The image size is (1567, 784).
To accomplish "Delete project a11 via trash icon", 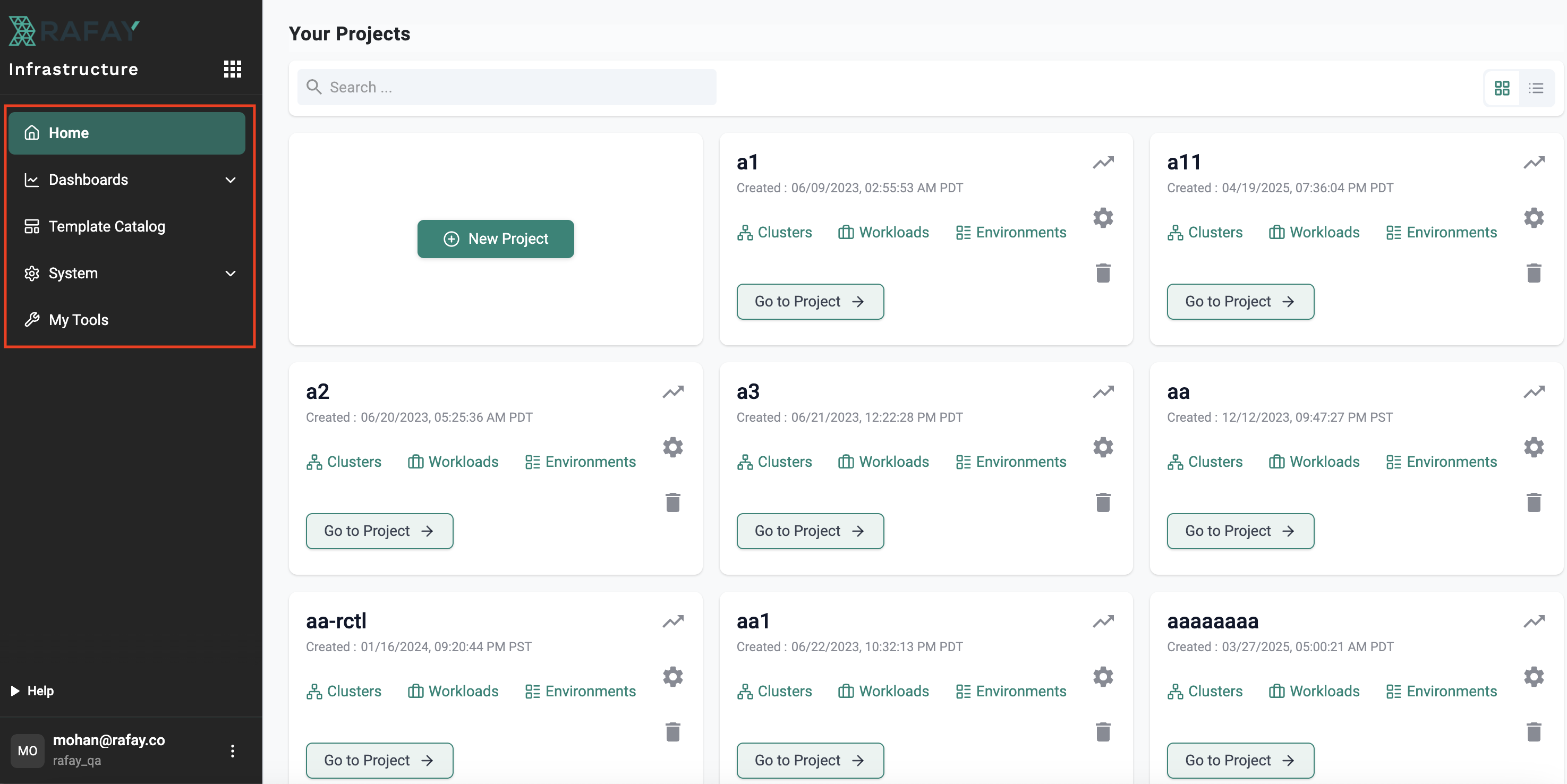I will (1534, 273).
